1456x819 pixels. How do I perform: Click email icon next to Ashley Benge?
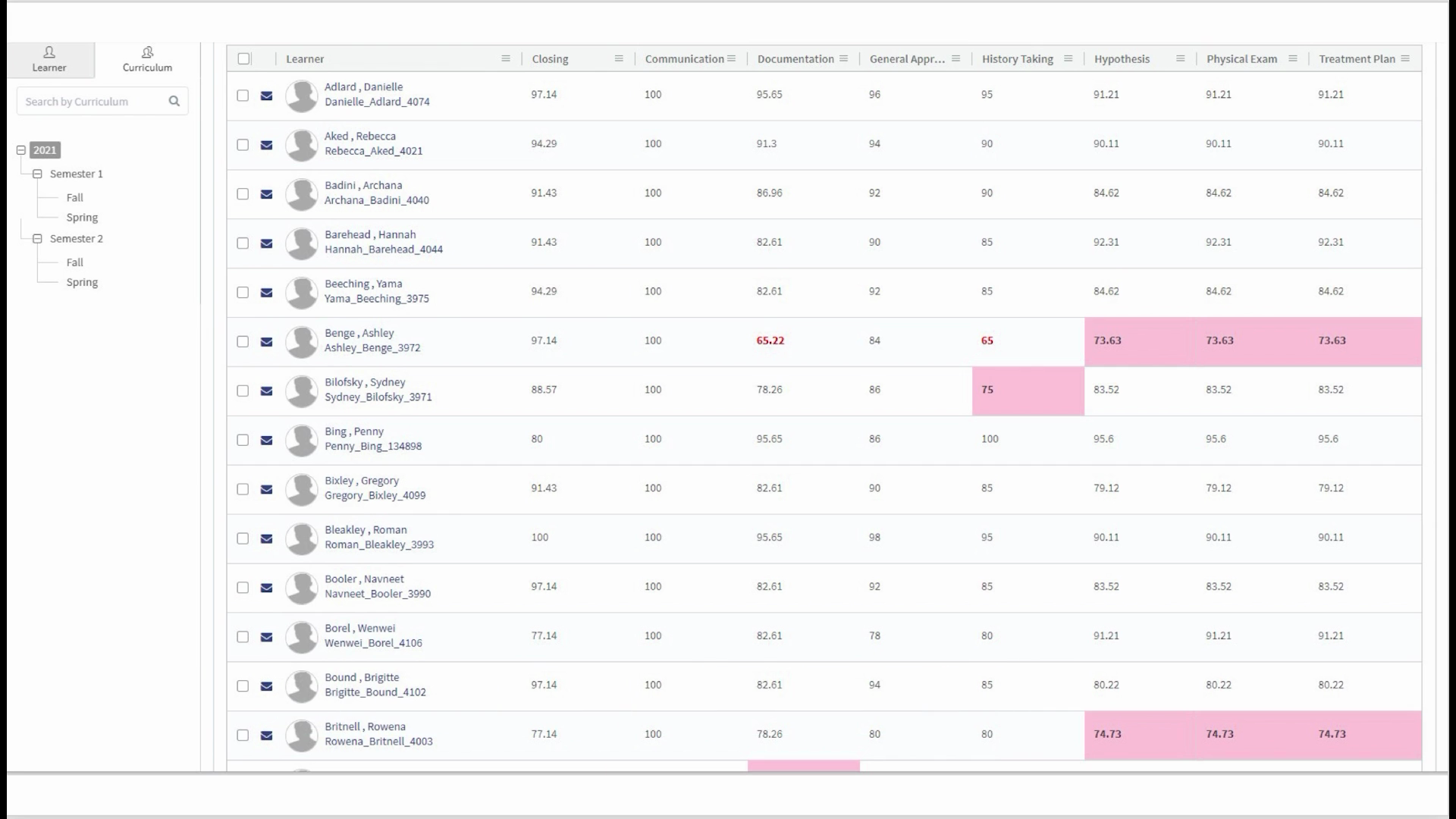pos(266,342)
